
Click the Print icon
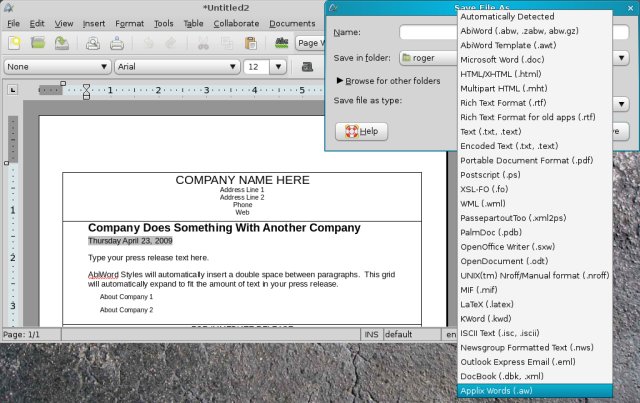pos(117,43)
